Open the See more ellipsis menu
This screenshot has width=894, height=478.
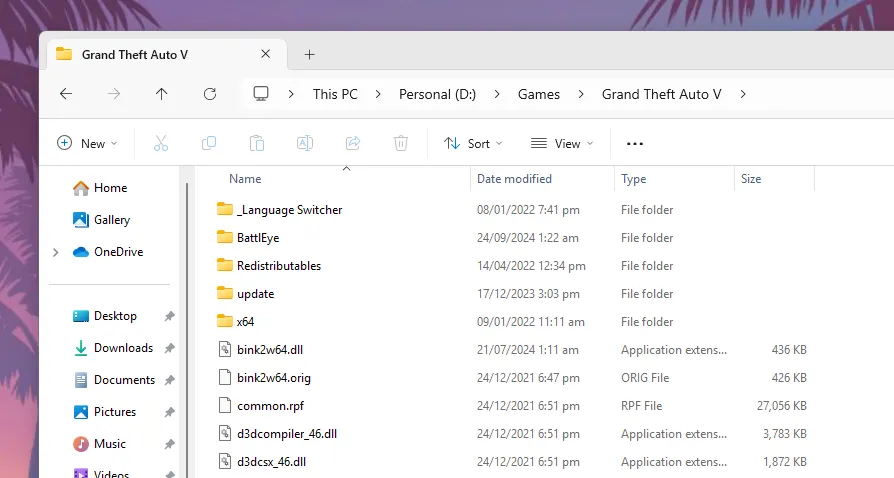(x=635, y=144)
